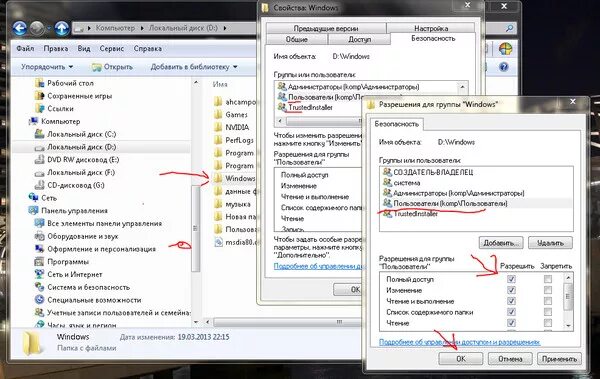
Task: Toggle Запретить checkbox for Чтение и выполнение
Action: coord(548,301)
